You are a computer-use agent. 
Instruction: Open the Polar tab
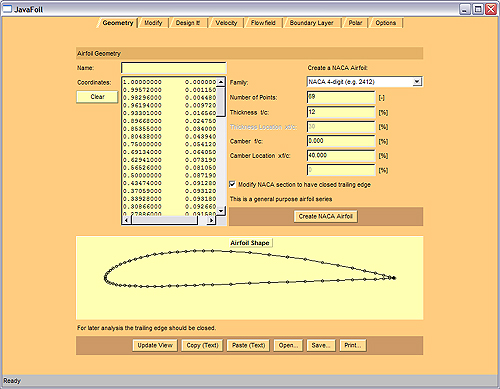pos(355,23)
